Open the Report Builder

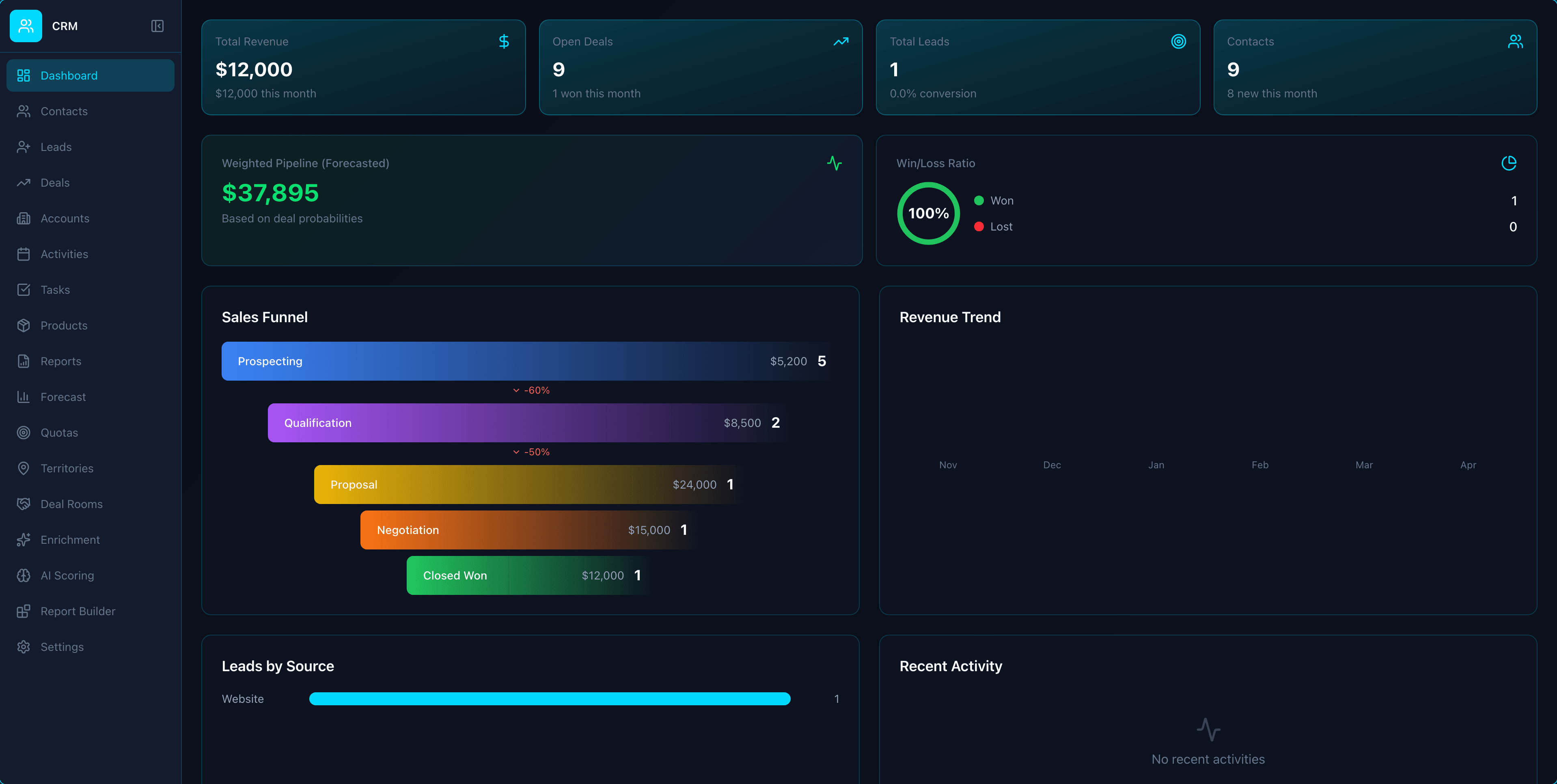(x=78, y=611)
